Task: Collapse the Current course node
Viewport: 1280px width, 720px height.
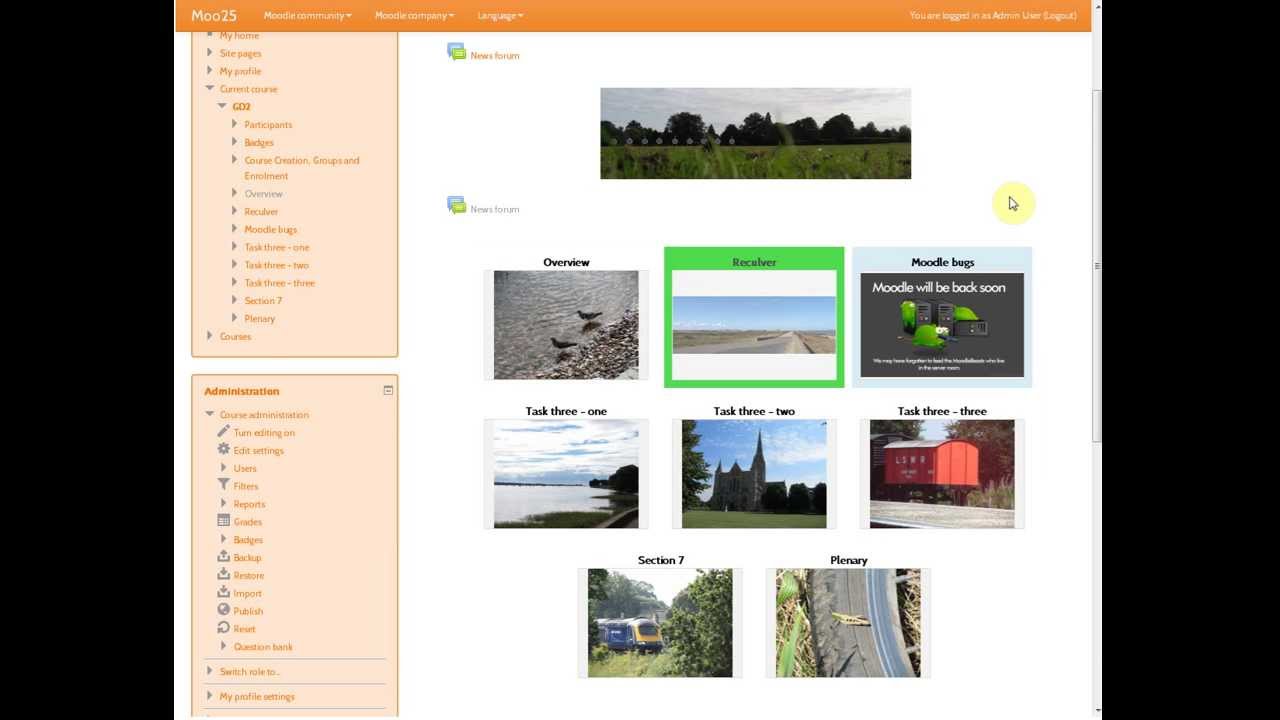Action: click(x=210, y=88)
